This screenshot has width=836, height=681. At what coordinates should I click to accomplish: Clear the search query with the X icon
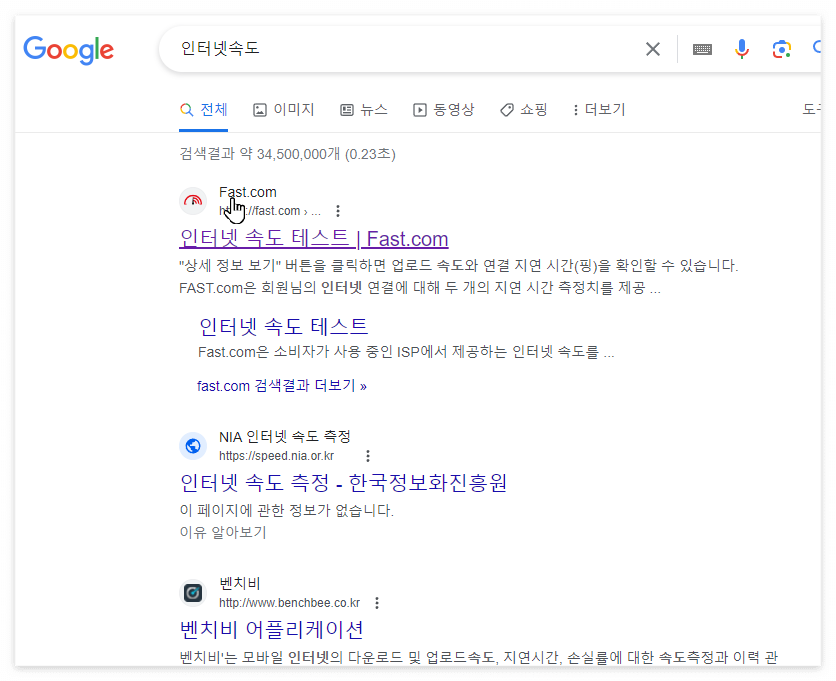(652, 48)
